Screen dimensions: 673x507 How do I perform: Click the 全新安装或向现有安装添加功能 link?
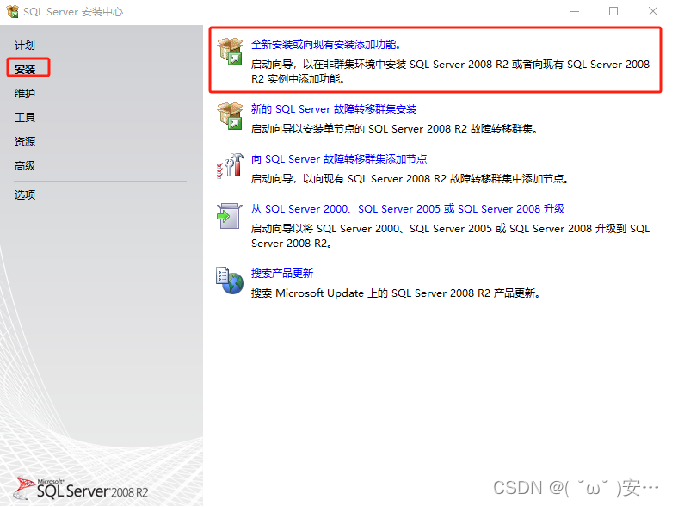coord(325,44)
